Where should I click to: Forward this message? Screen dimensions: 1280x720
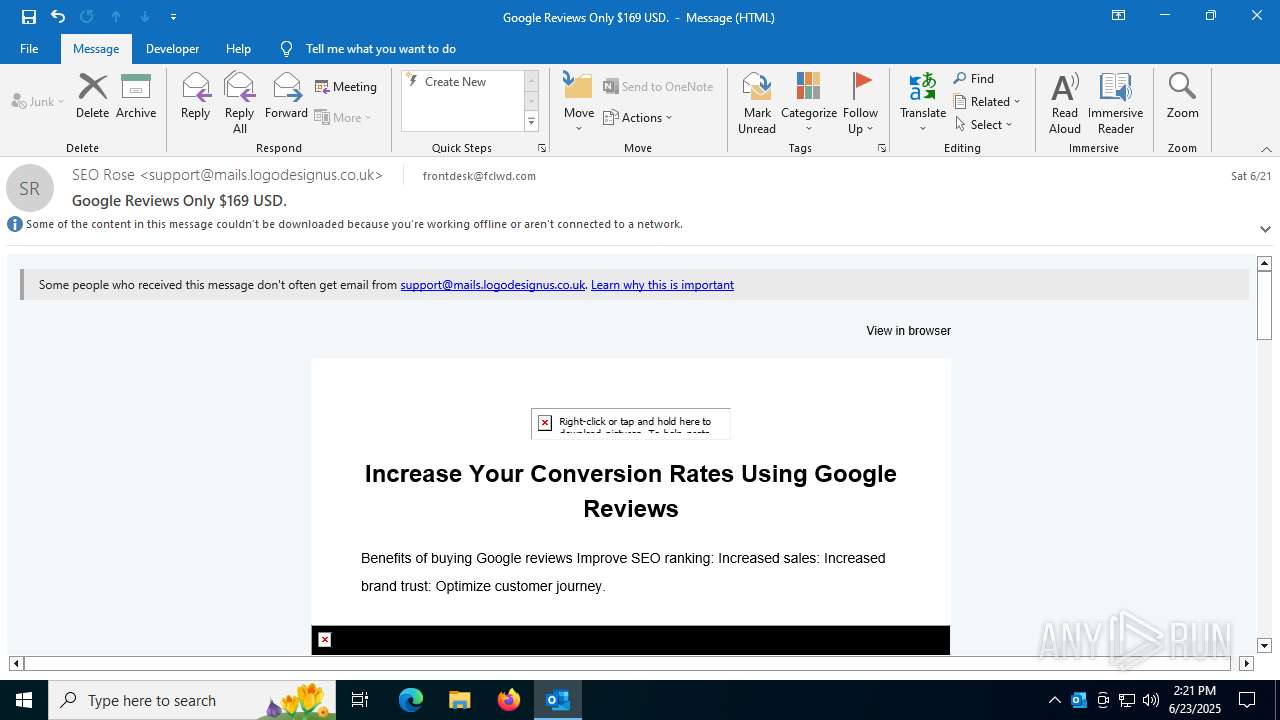[287, 96]
